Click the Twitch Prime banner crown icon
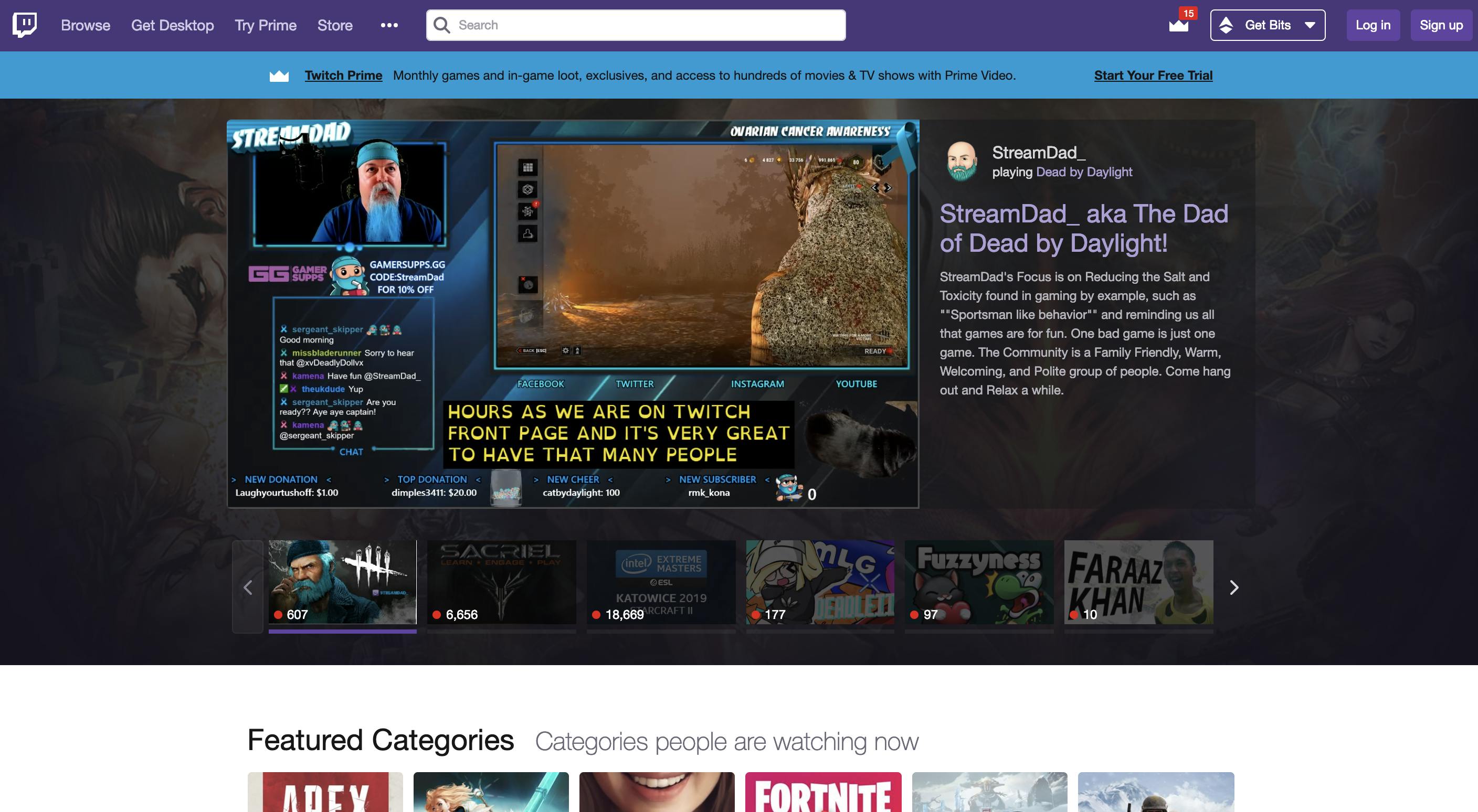1478x812 pixels. 279,76
